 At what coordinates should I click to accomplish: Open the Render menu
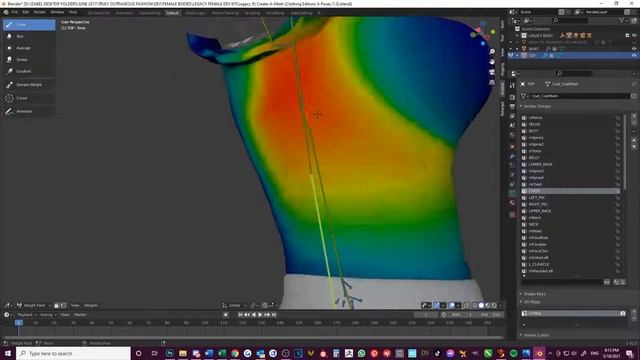point(40,13)
